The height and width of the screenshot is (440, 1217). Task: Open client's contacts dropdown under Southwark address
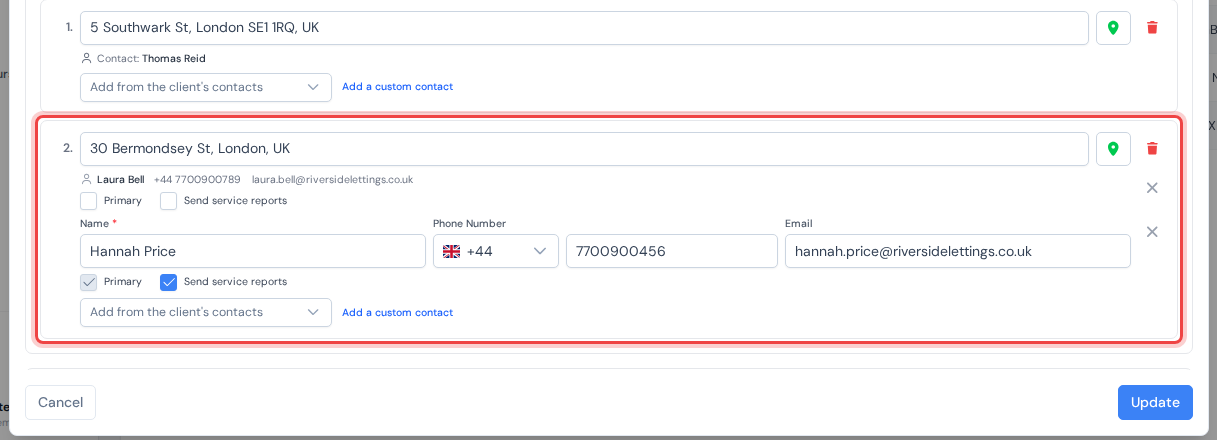click(x=206, y=87)
